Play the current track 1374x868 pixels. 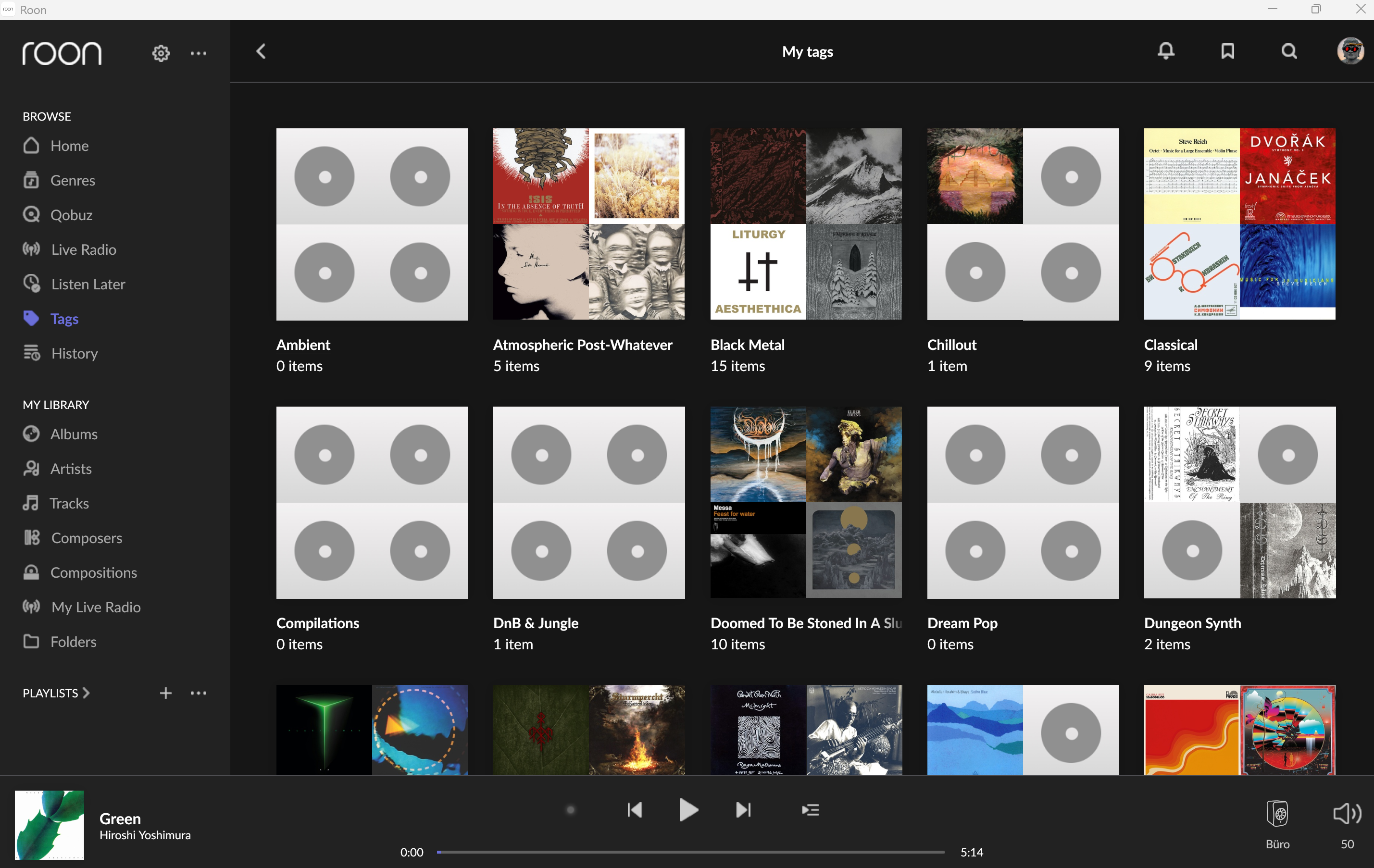tap(688, 810)
